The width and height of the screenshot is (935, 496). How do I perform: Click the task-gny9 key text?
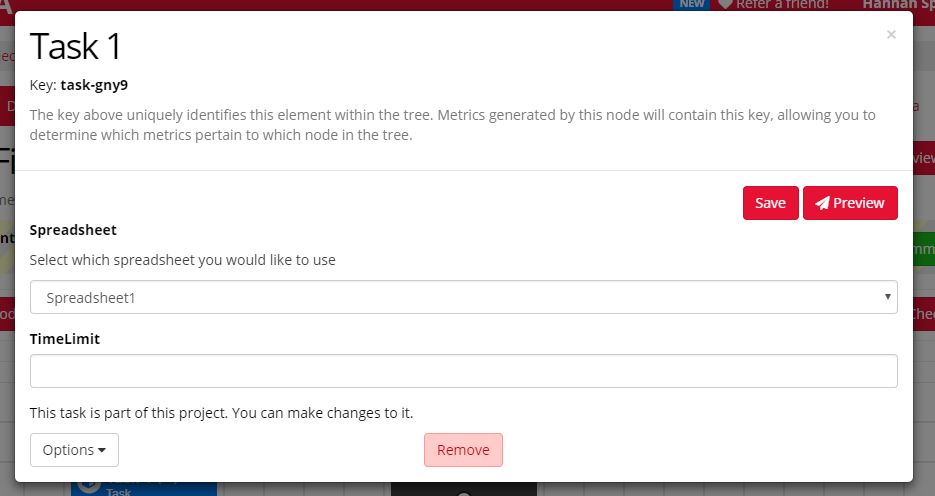94,85
